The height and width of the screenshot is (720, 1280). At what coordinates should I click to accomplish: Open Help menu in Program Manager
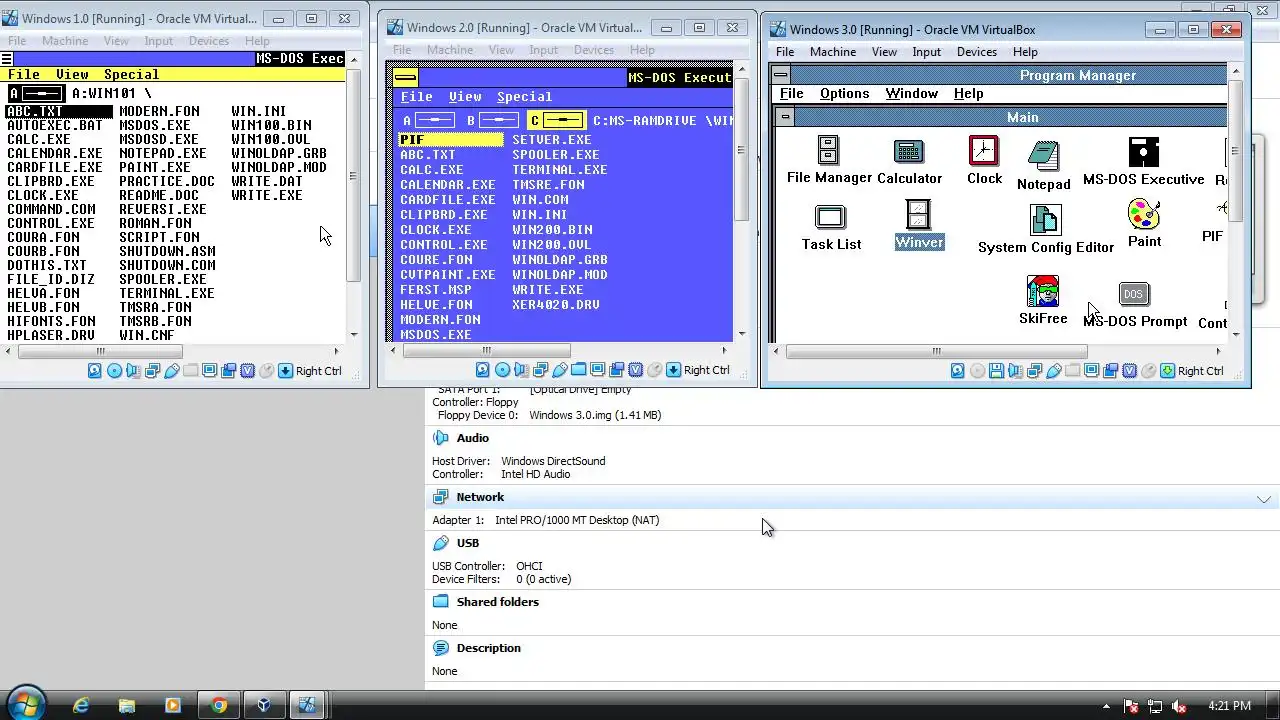pos(968,93)
